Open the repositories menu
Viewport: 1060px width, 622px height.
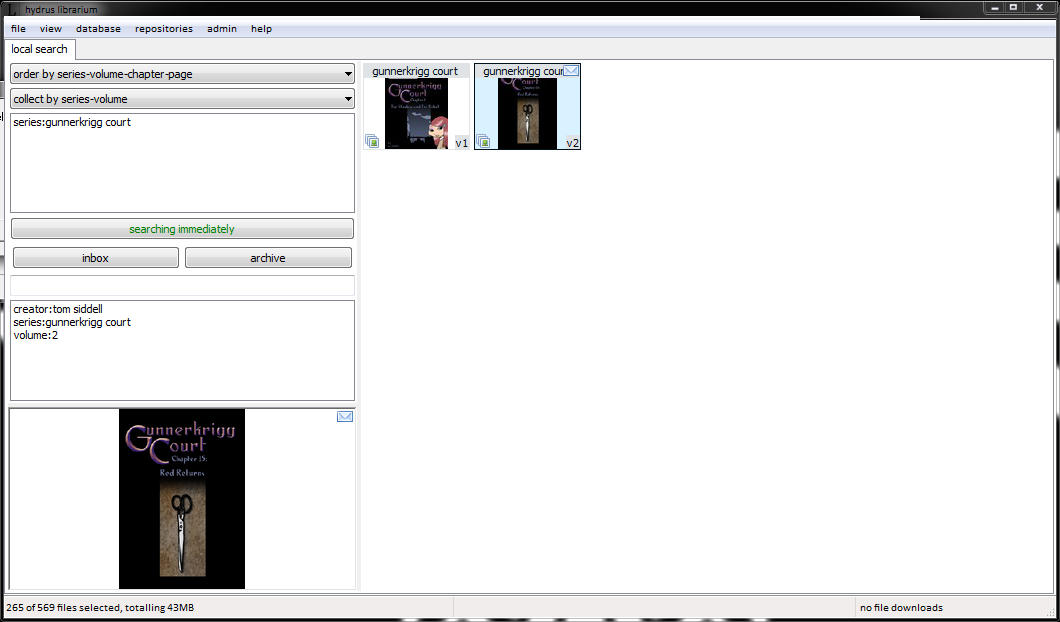click(164, 29)
